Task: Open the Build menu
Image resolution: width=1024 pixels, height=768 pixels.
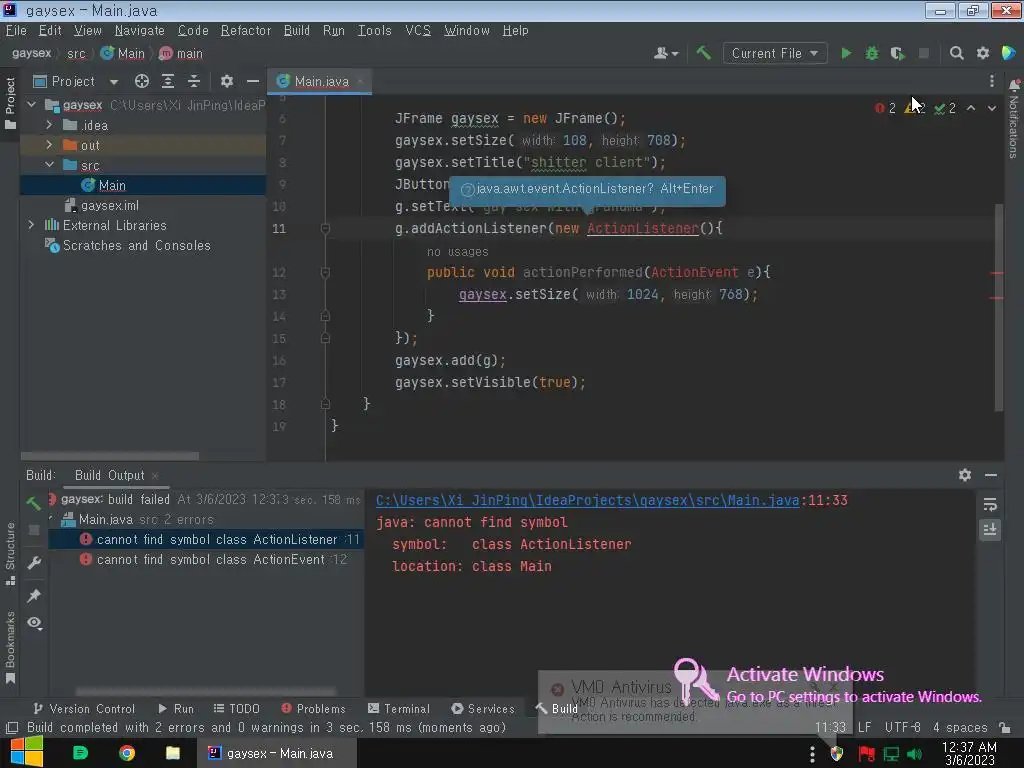Action: click(296, 31)
